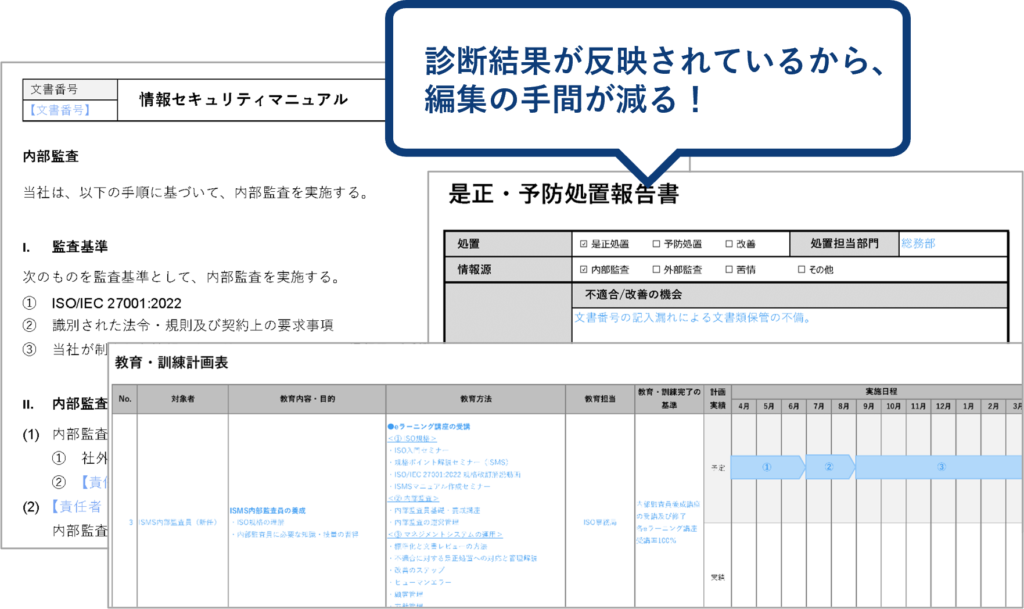Select the long schedule bar marked ③
This screenshot has height=609, width=1024.
(x=940, y=466)
